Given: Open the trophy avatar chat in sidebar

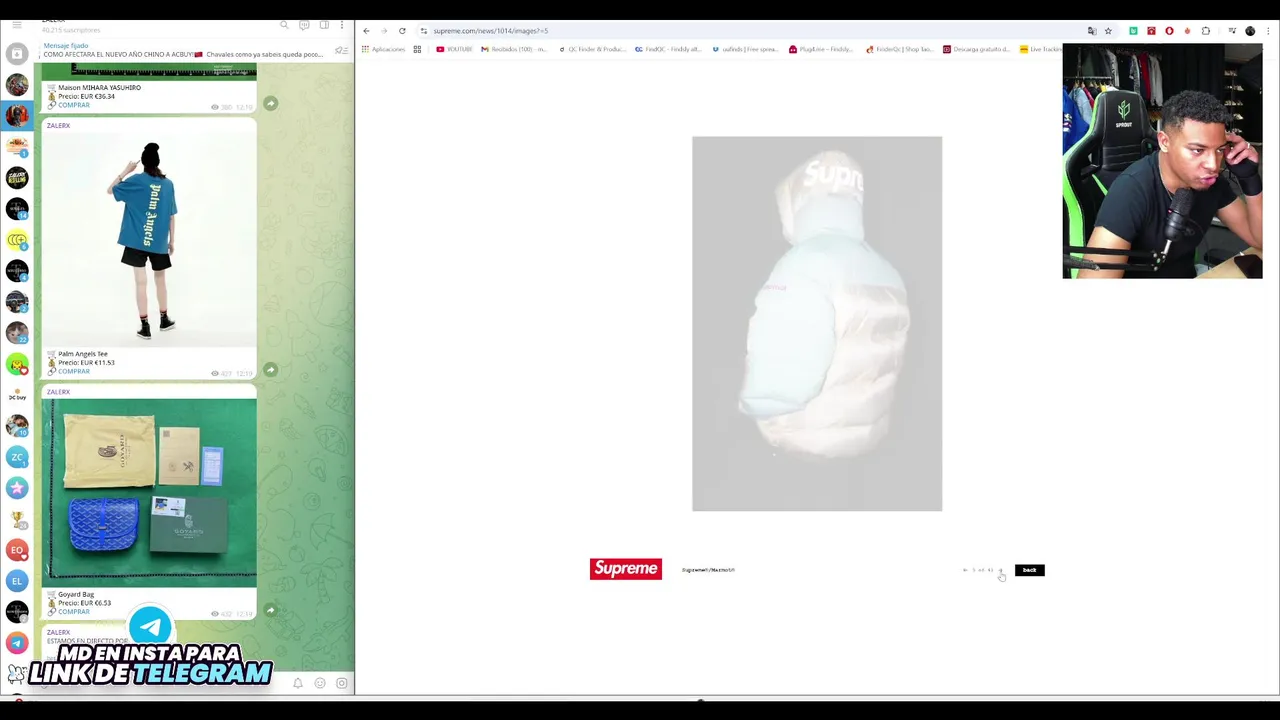Looking at the screenshot, I should [x=17, y=519].
